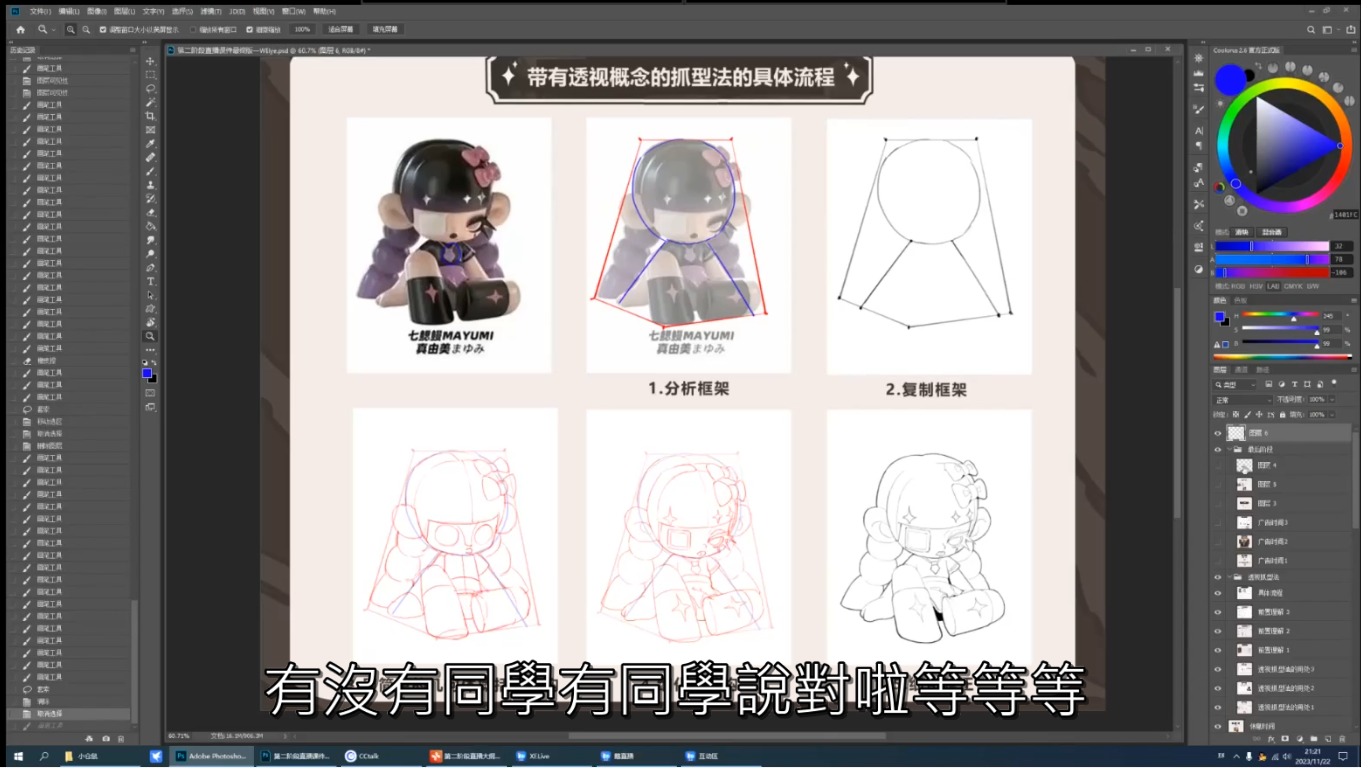Image resolution: width=1361 pixels, height=768 pixels.
Task: Hide the 具体流程 layer
Action: pos(1217,593)
